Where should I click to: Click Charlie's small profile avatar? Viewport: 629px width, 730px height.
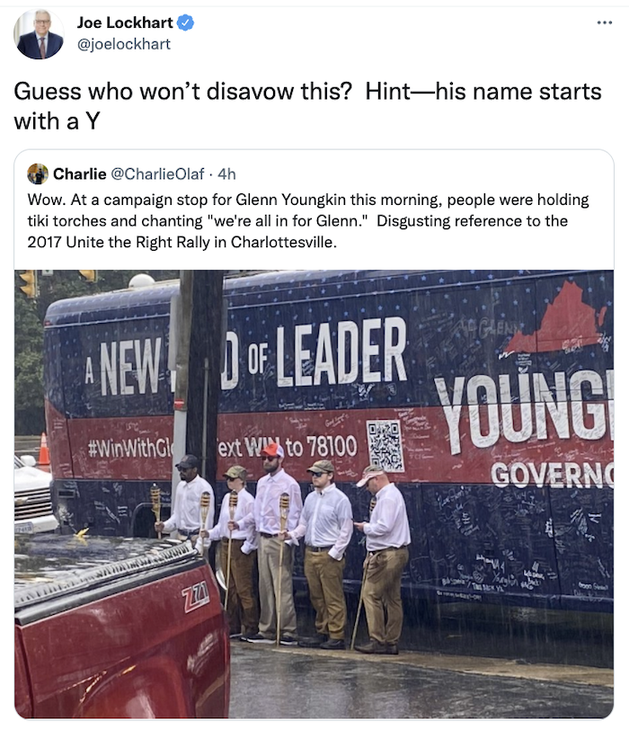click(x=38, y=174)
